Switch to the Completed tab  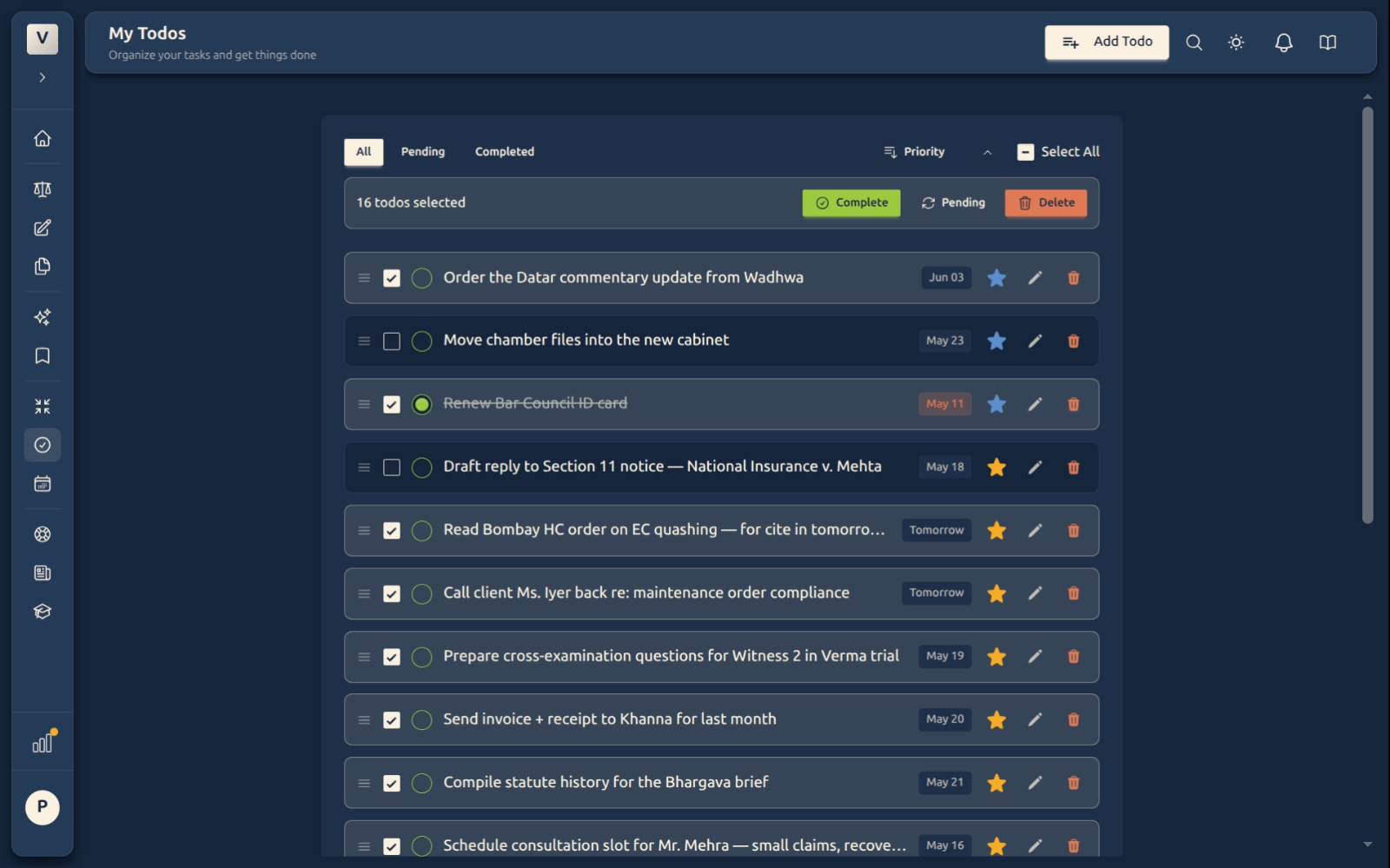tap(504, 152)
